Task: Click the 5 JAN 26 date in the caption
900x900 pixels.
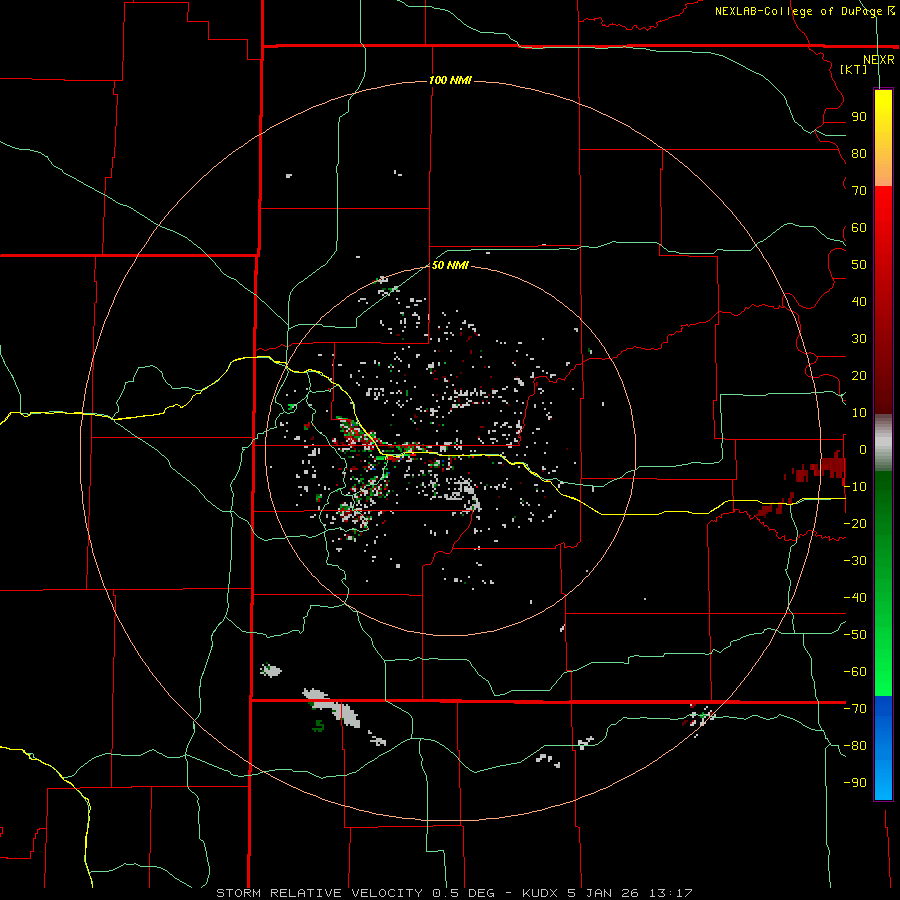Action: tap(603, 893)
